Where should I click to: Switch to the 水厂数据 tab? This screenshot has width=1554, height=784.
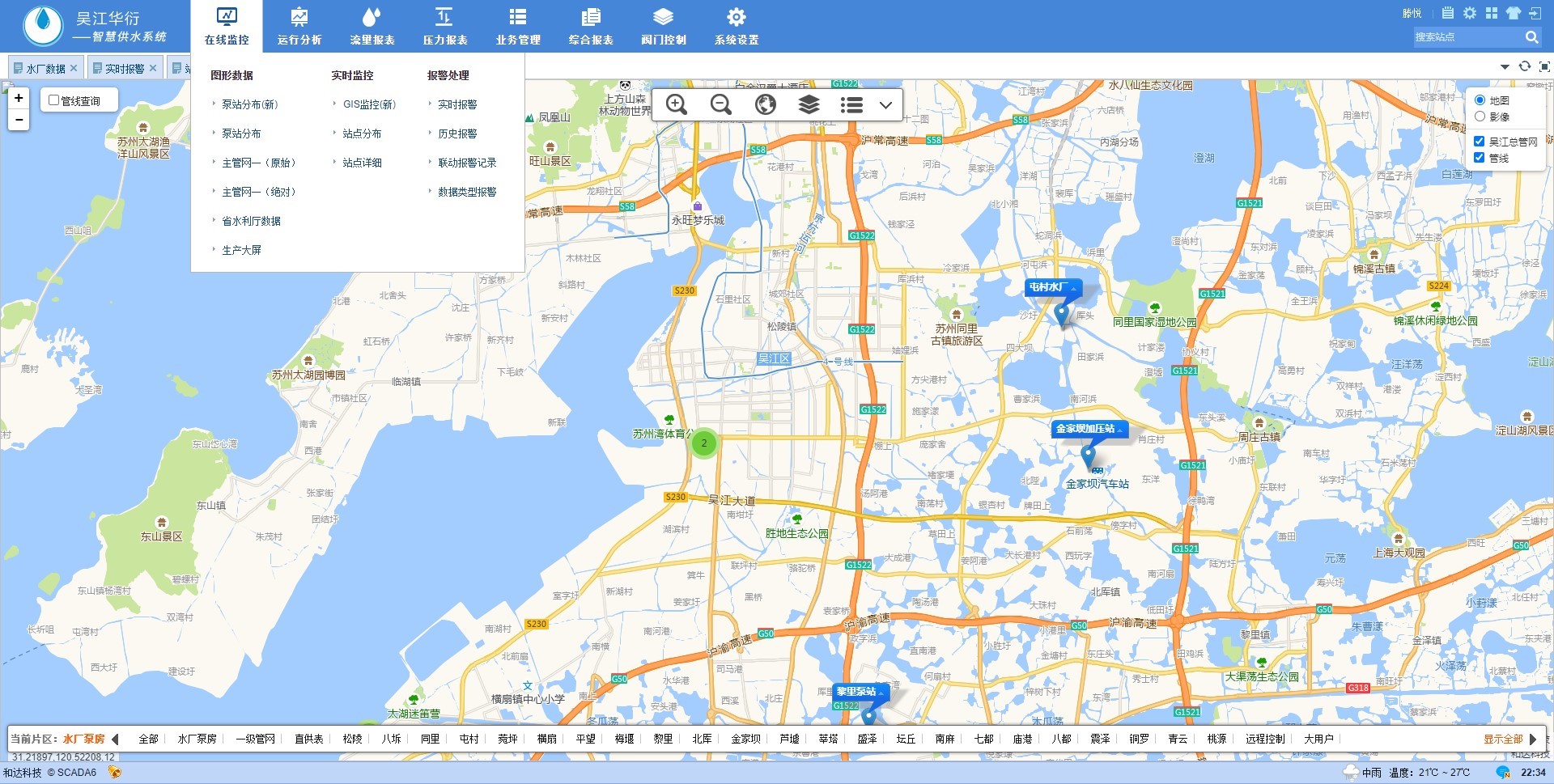pos(45,69)
